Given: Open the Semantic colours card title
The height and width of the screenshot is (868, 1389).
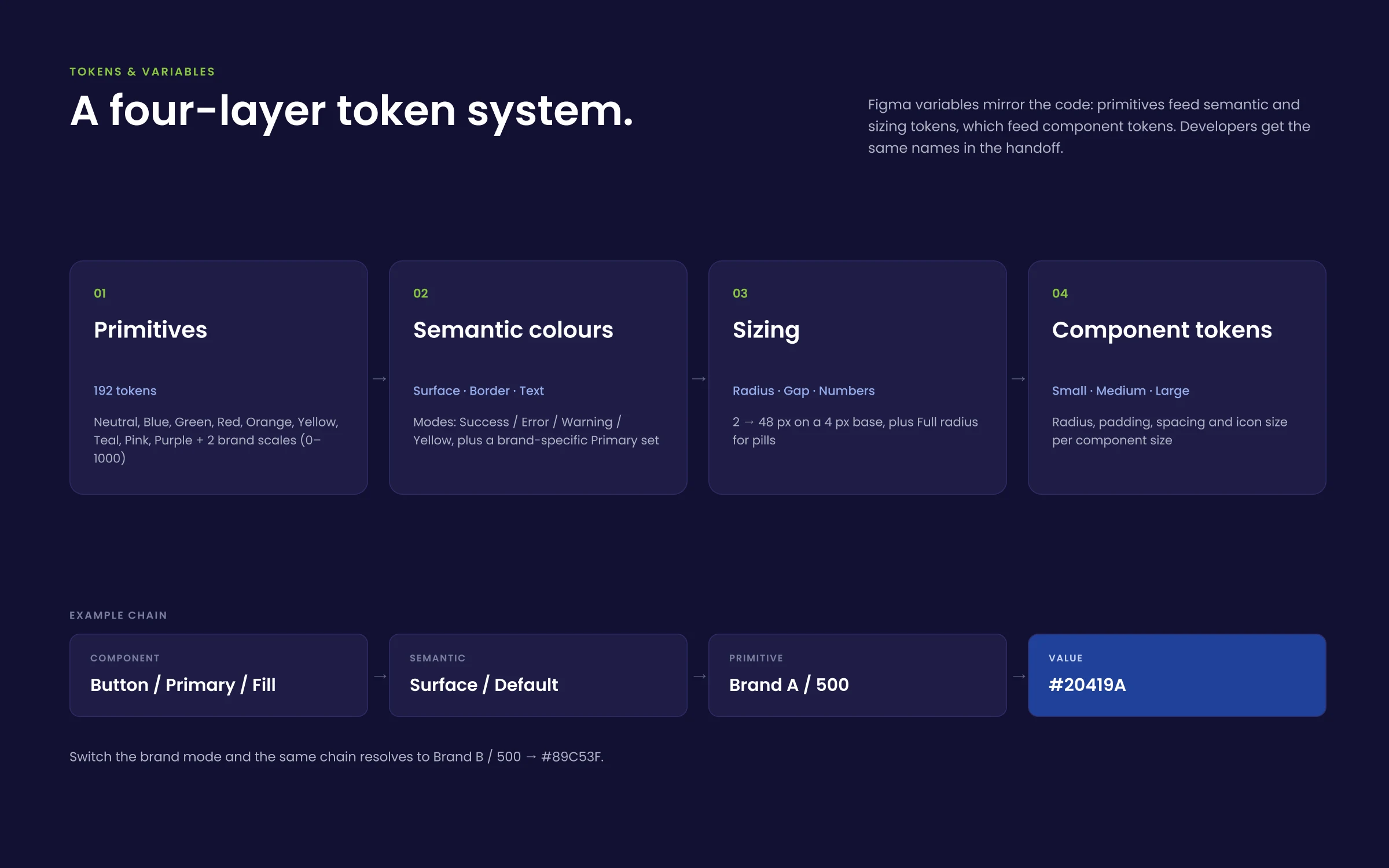Looking at the screenshot, I should pos(513,330).
